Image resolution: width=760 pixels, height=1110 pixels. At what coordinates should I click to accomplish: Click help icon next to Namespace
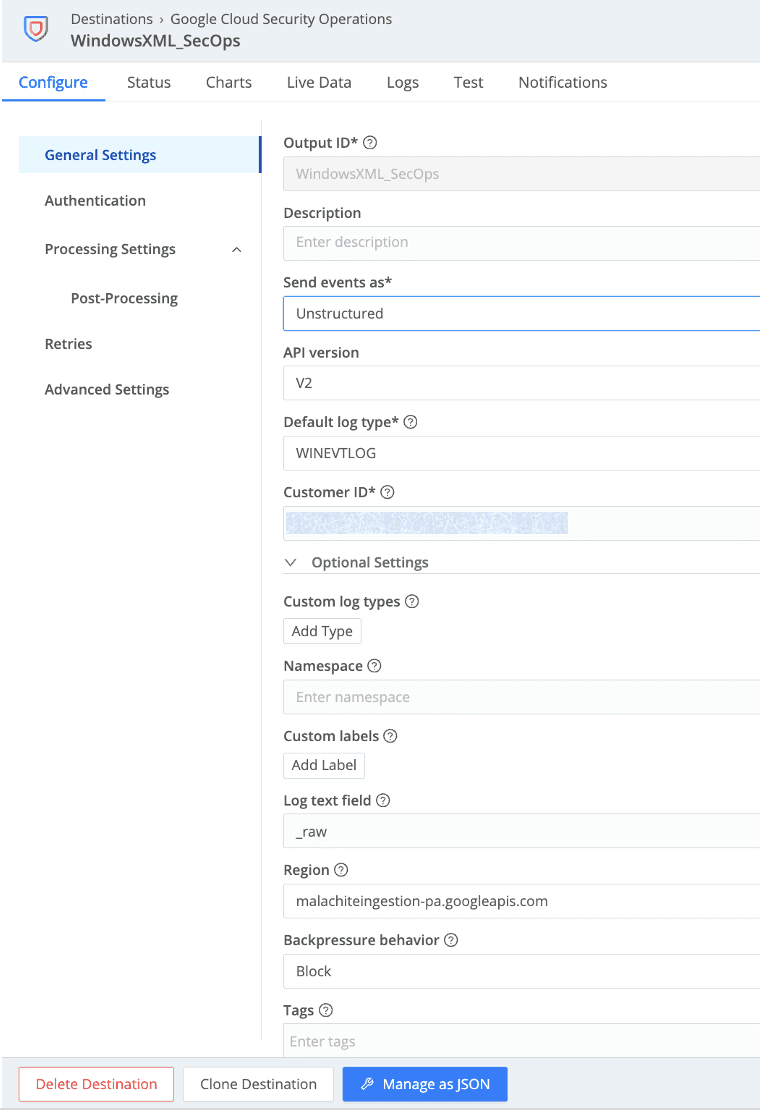pyautogui.click(x=374, y=666)
